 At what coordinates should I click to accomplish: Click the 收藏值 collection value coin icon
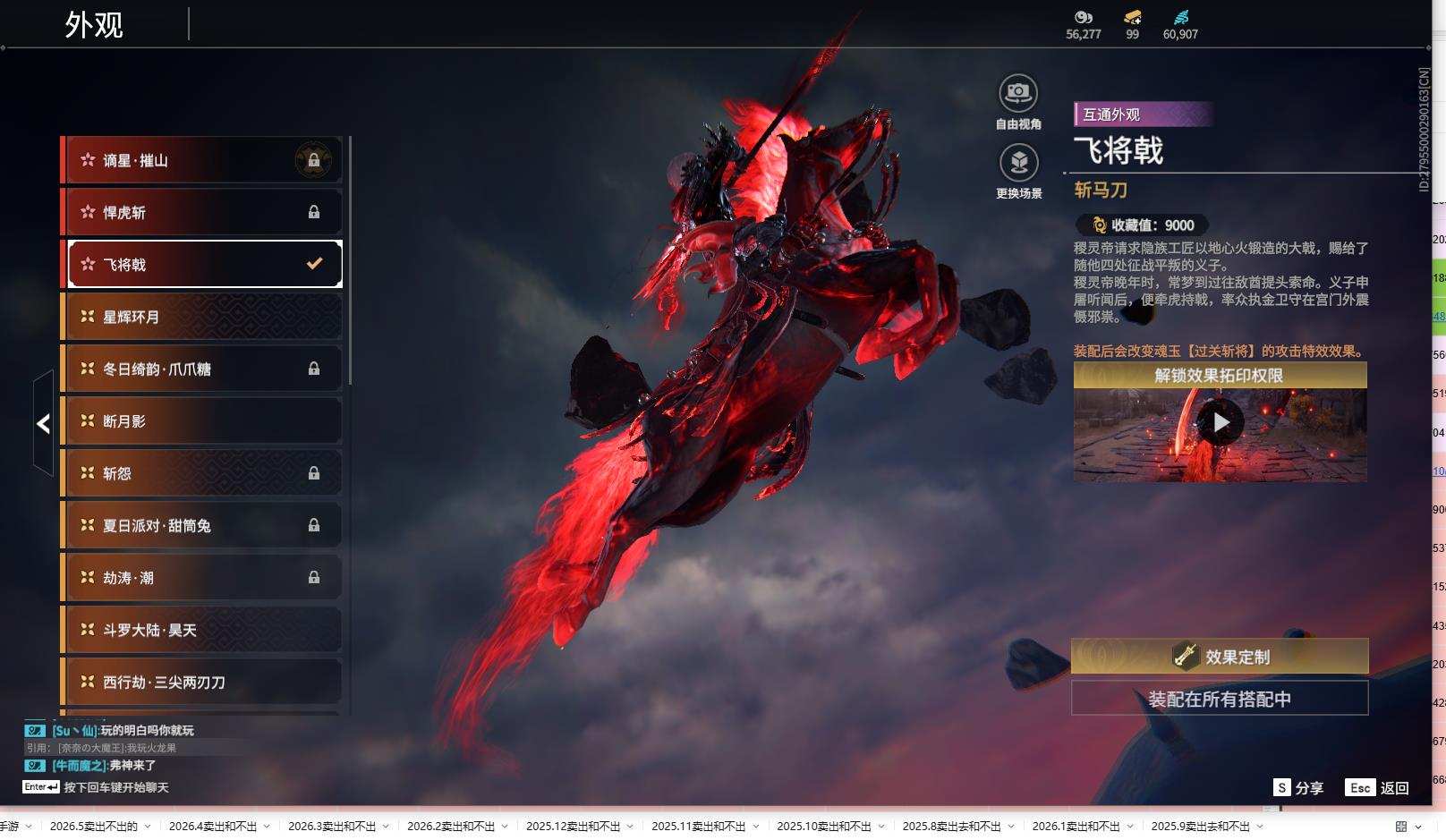point(1099,225)
